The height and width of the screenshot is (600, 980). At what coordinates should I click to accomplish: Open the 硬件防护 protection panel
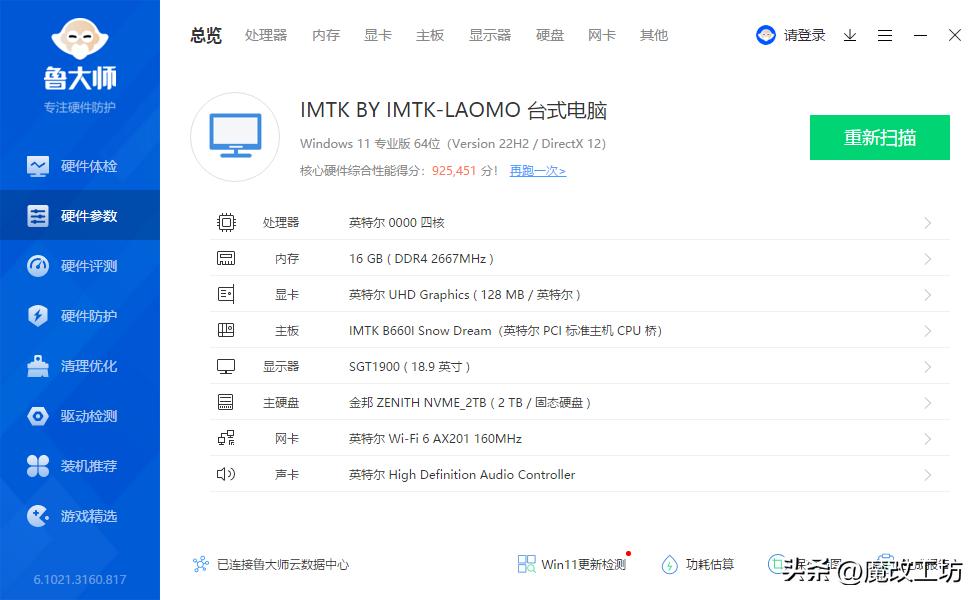pyautogui.click(x=80, y=316)
